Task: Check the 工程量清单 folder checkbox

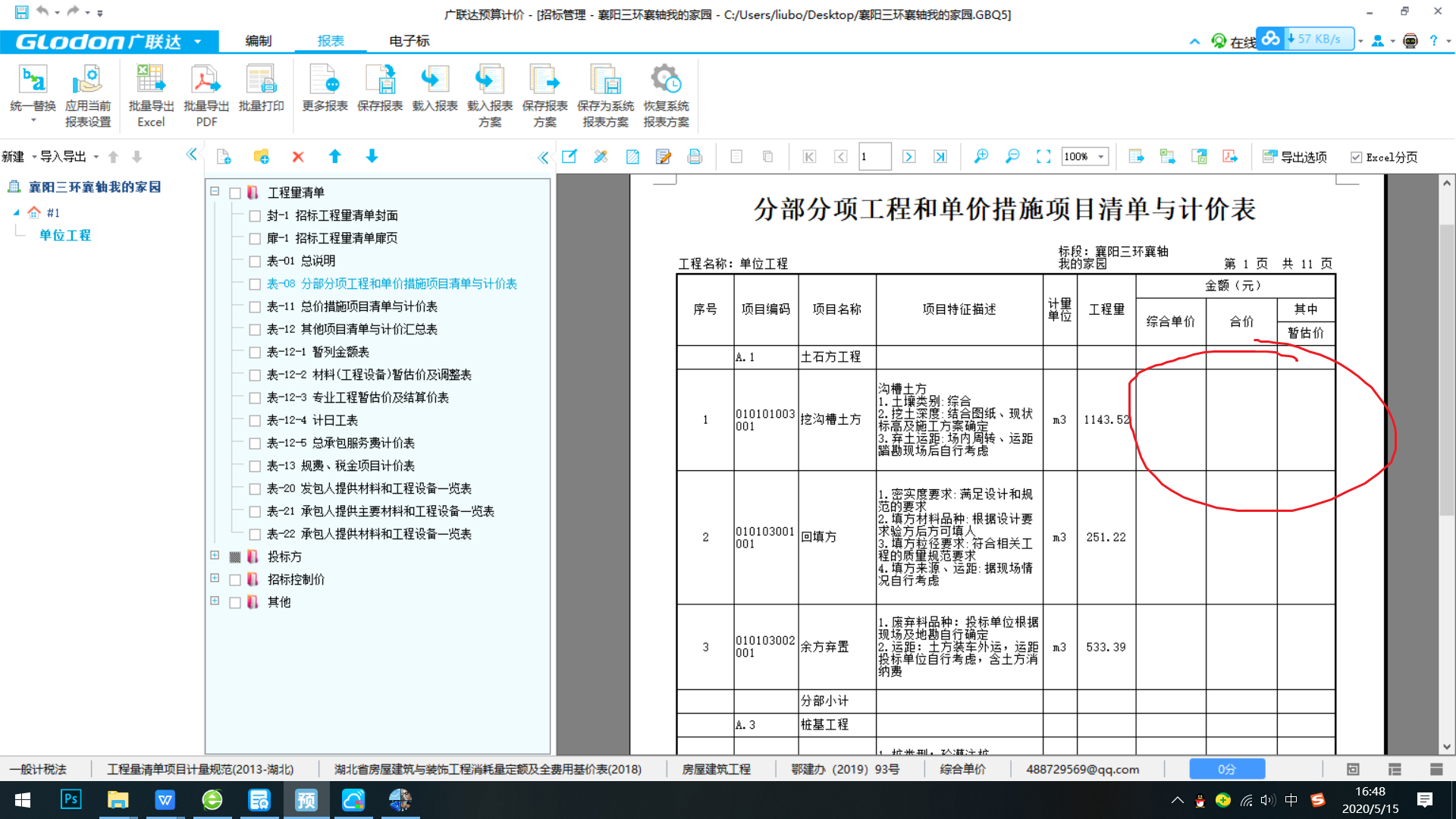Action: tap(235, 193)
